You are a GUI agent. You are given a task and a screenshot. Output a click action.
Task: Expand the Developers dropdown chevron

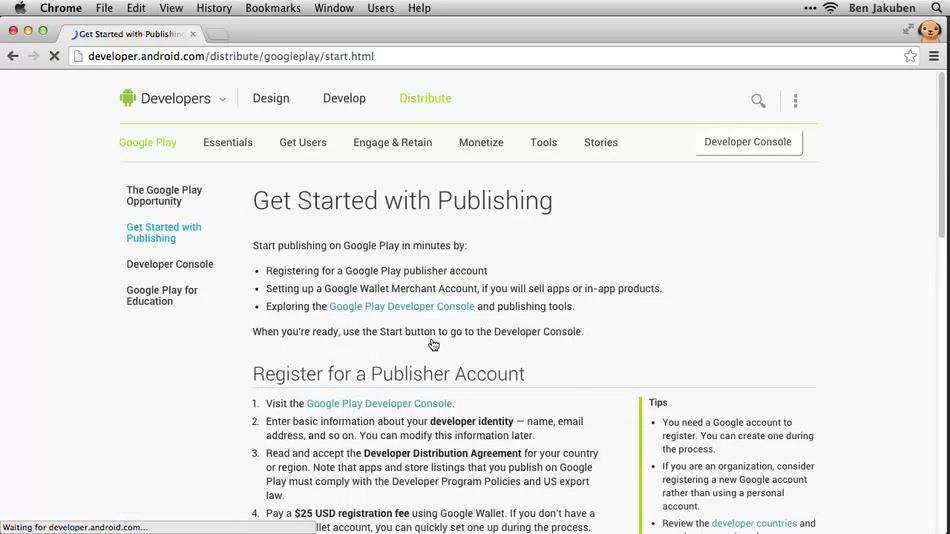coord(222,99)
